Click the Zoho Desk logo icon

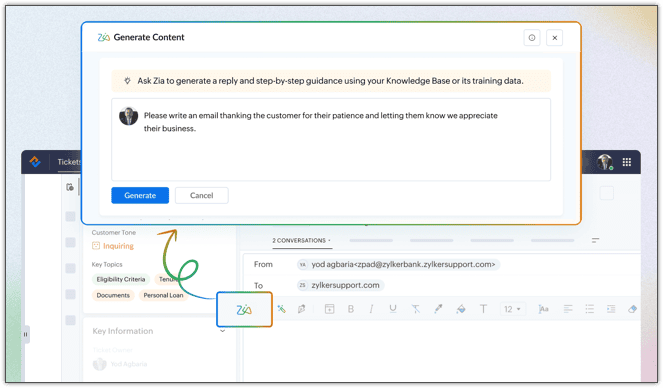35,161
